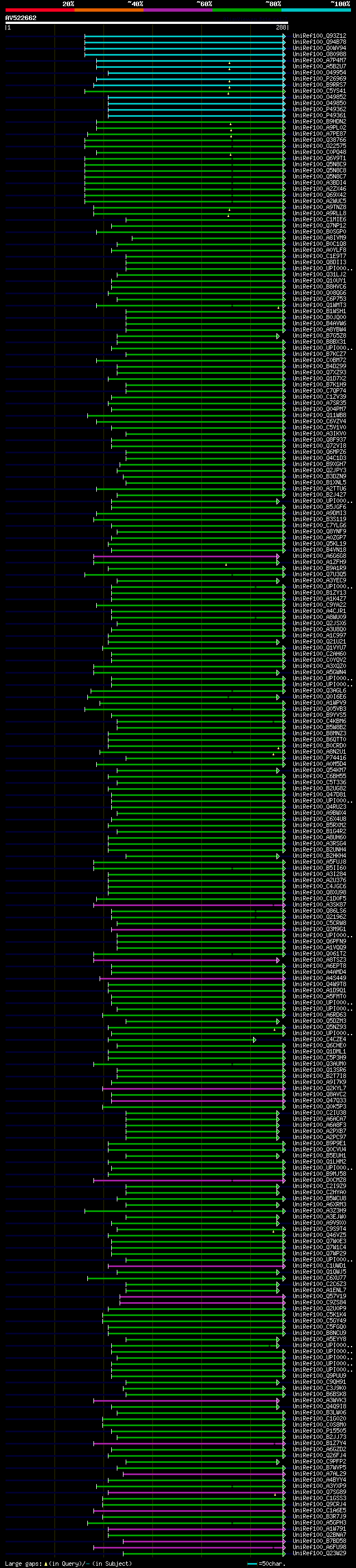Screen dimensions: 356x1568
Task: Click hit label UniRef100_C7QP74
Action: [x=319, y=391]
